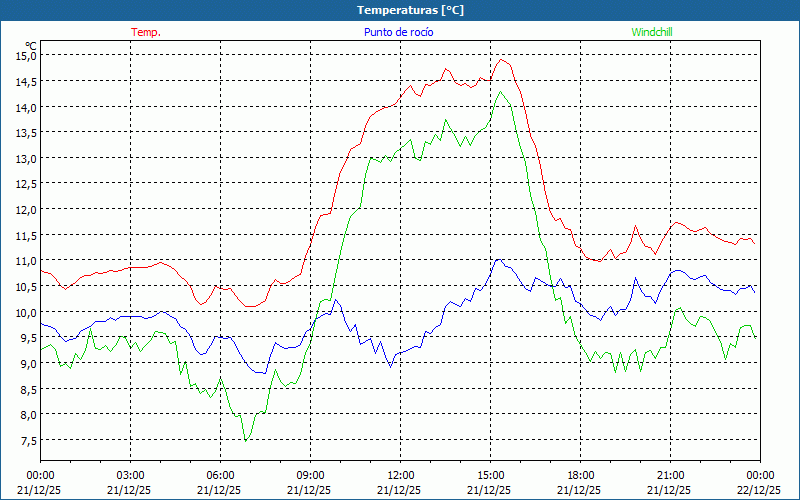Click the 11,0 y-axis tick label
Viewport: 800px width, 500px height.
pos(26,261)
